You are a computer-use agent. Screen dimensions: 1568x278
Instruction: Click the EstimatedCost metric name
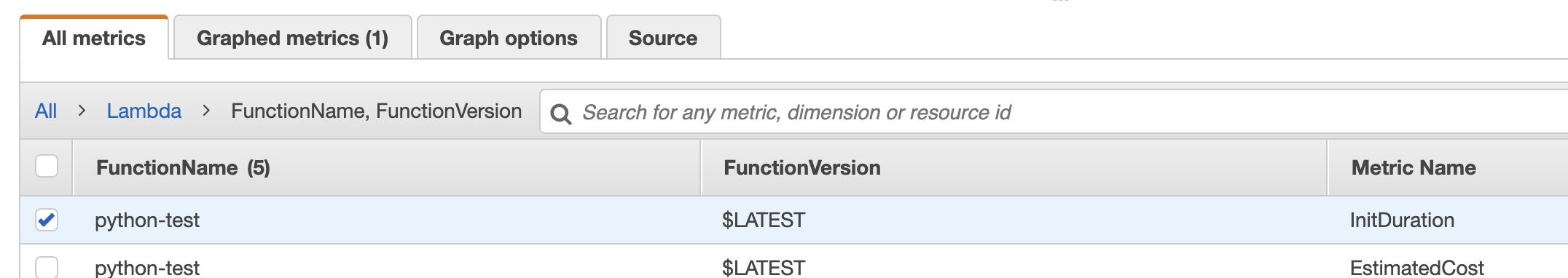pyautogui.click(x=1416, y=268)
